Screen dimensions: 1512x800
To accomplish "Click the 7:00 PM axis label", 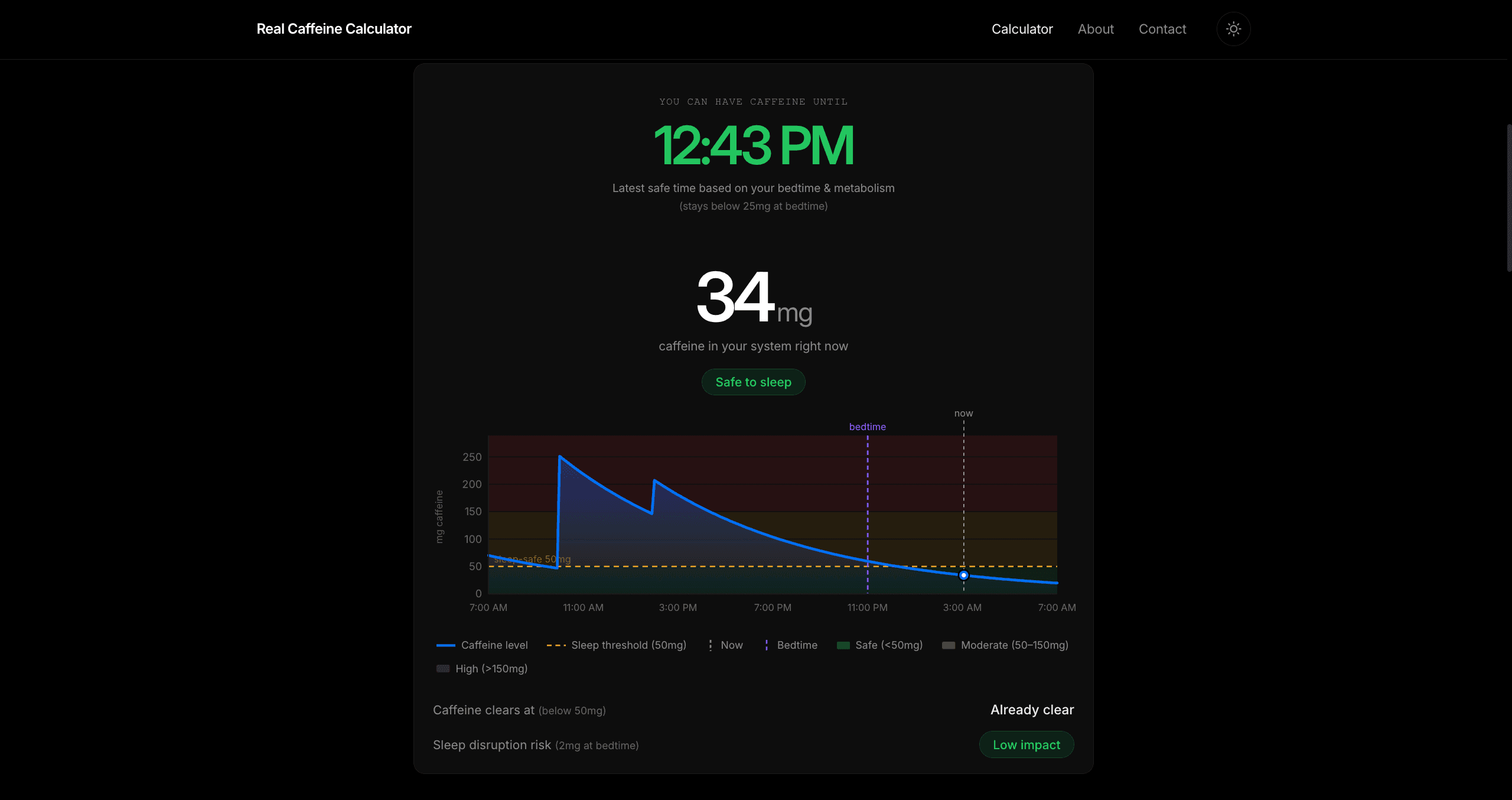I will [773, 607].
